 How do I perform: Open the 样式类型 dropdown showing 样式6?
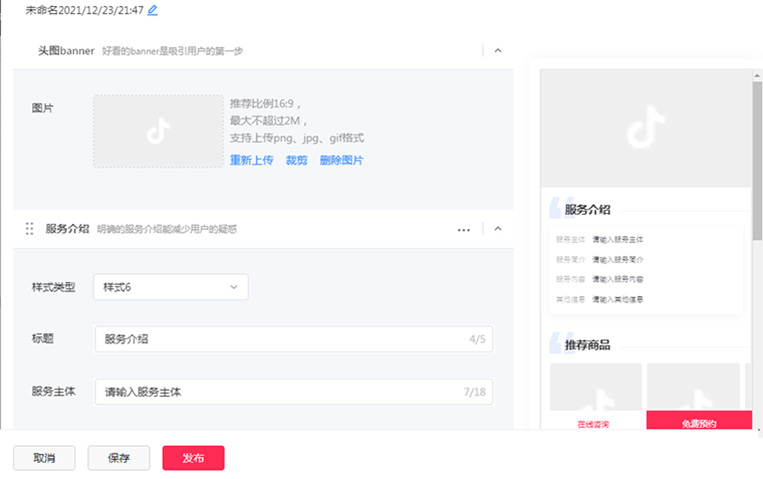[x=171, y=287]
